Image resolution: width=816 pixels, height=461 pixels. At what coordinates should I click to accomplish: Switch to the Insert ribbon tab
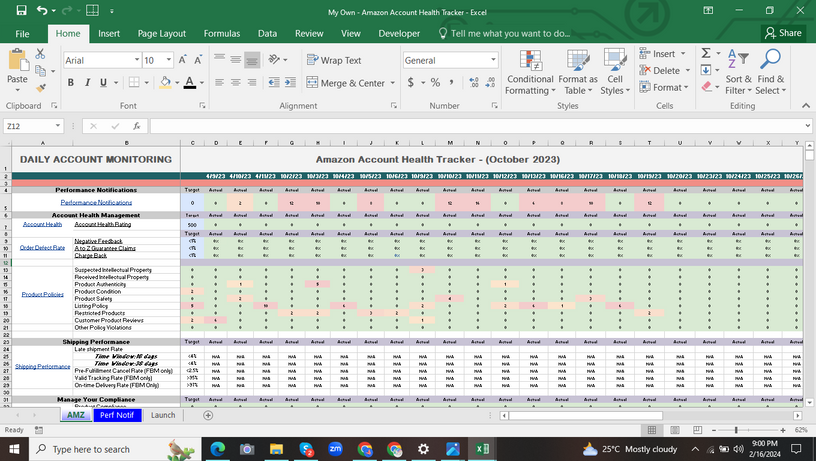click(x=109, y=34)
